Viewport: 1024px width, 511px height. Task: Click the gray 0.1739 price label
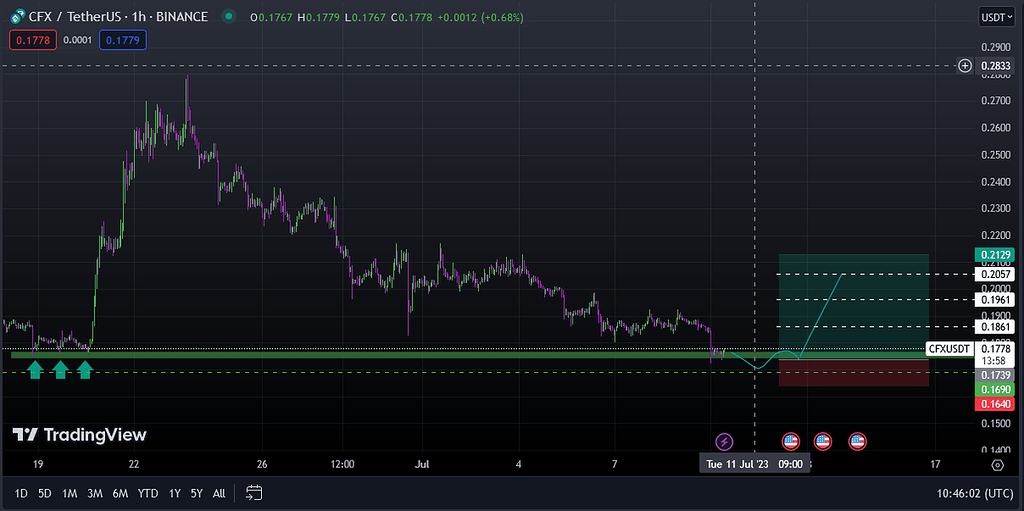click(995, 375)
